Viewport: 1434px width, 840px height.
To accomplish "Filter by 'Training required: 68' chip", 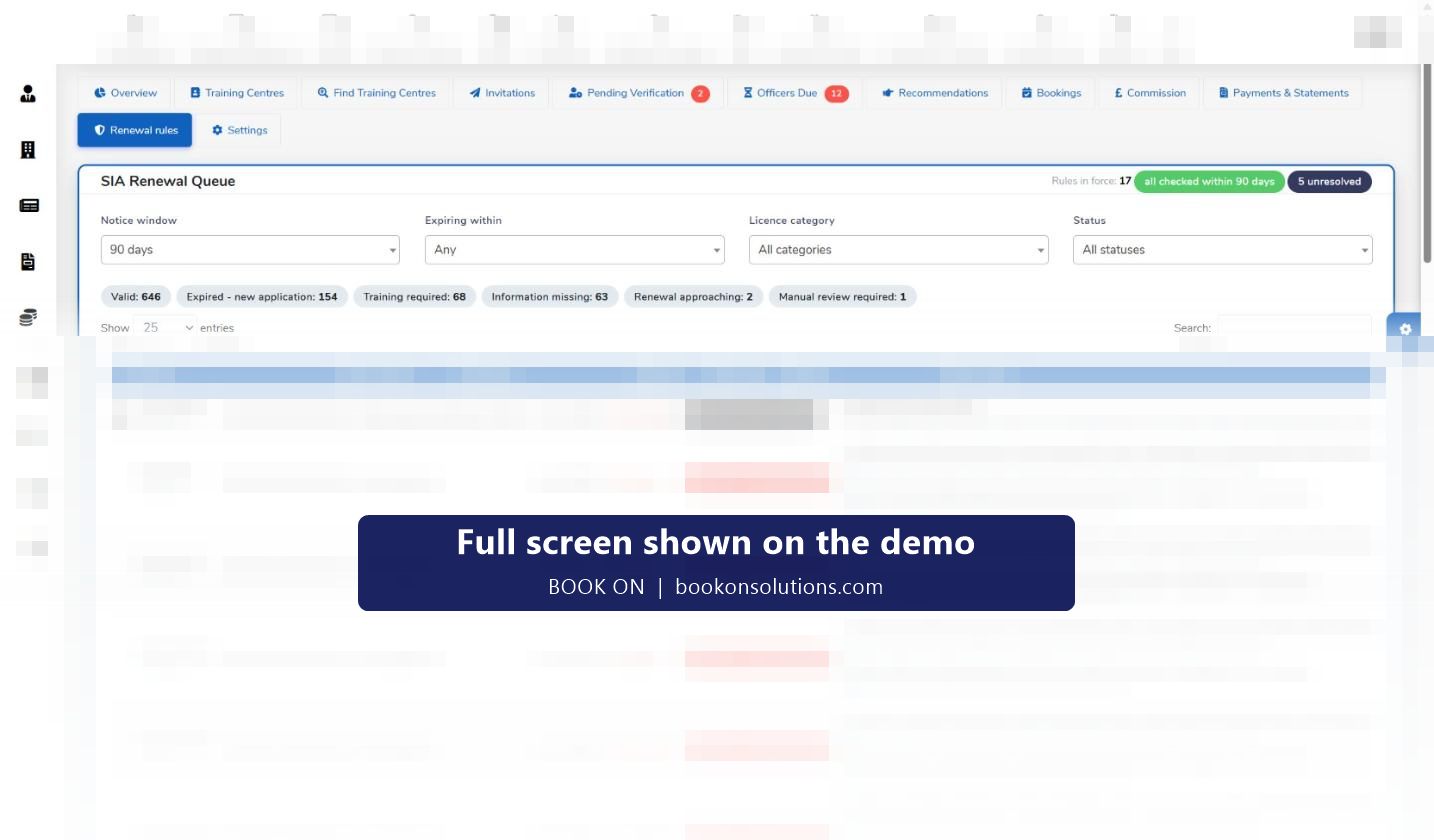I will point(414,297).
